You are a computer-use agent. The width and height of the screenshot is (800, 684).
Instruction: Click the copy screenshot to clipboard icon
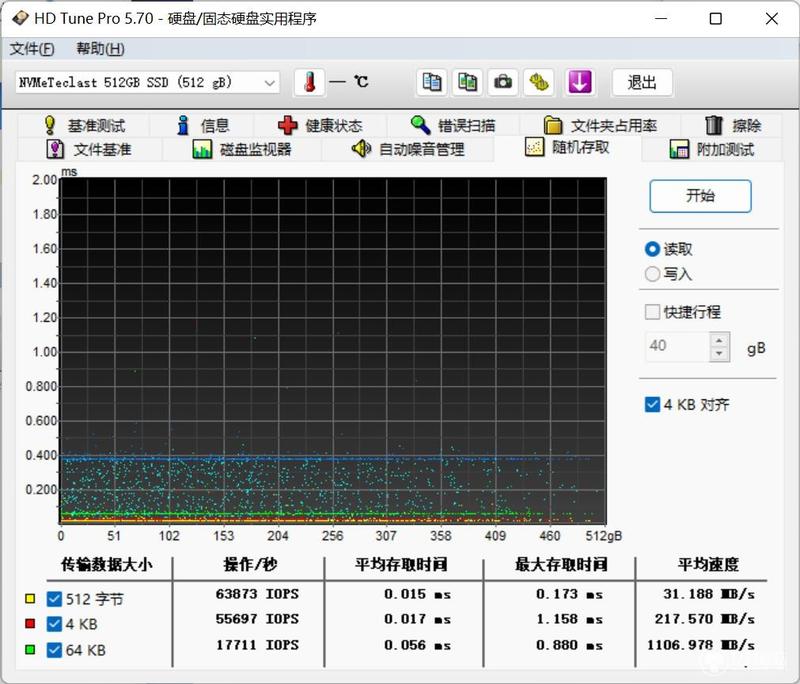[467, 82]
